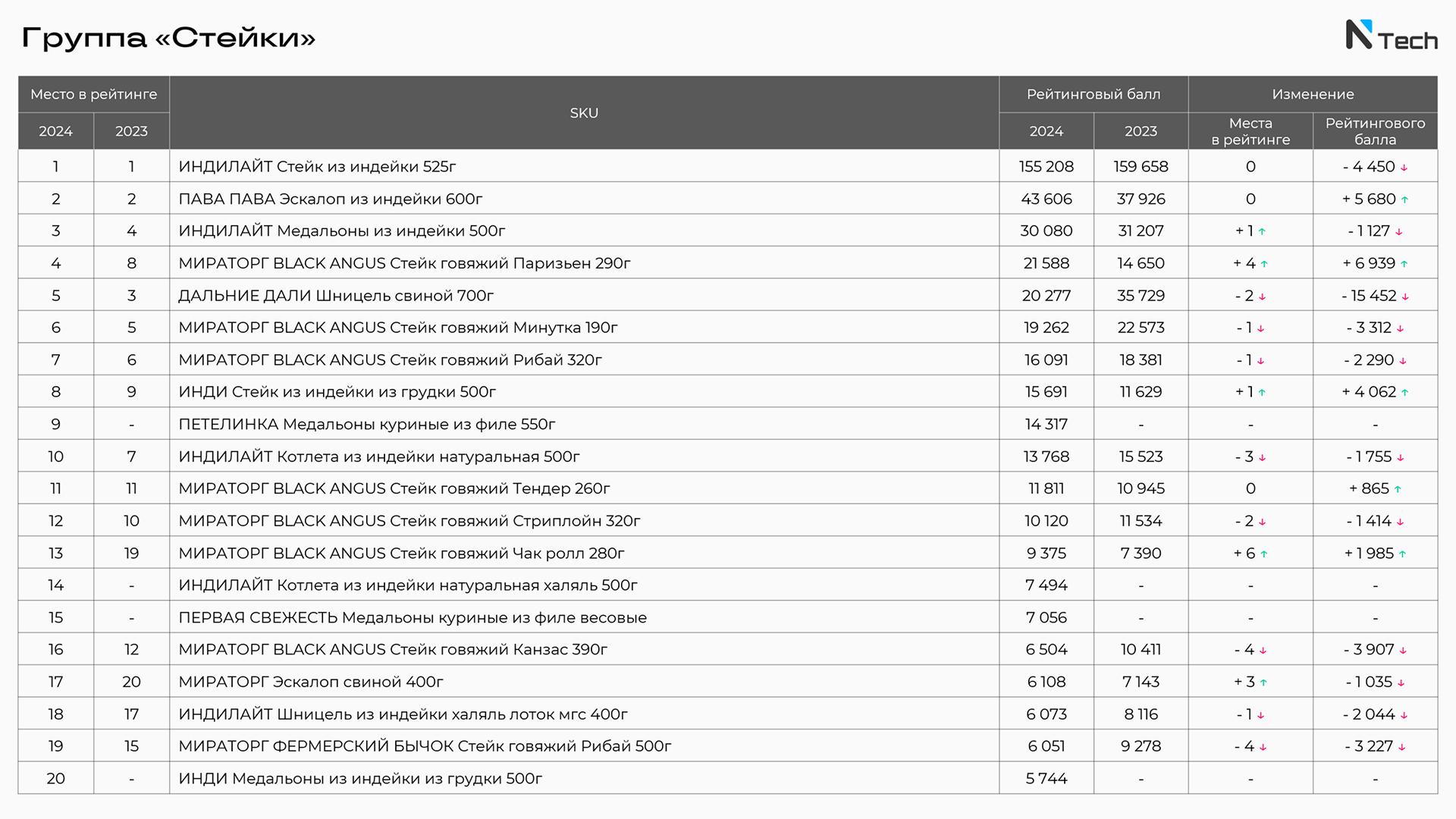Screen dimensions: 1456x819
Task: Select ПЕТЕЛИНКА Медальоны куриные из филе 550г
Action: [367, 424]
